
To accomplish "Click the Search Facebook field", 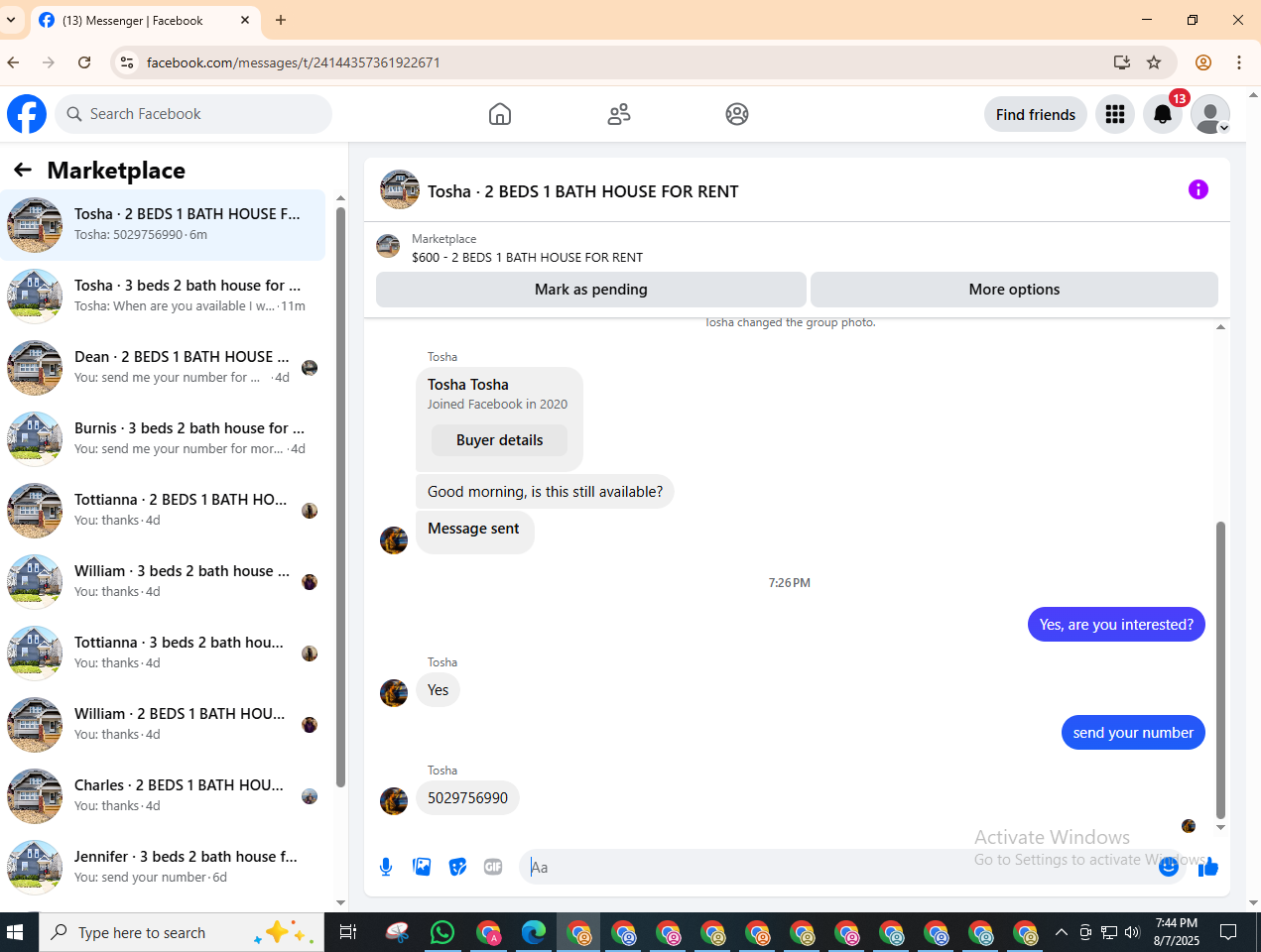I will click(x=193, y=114).
